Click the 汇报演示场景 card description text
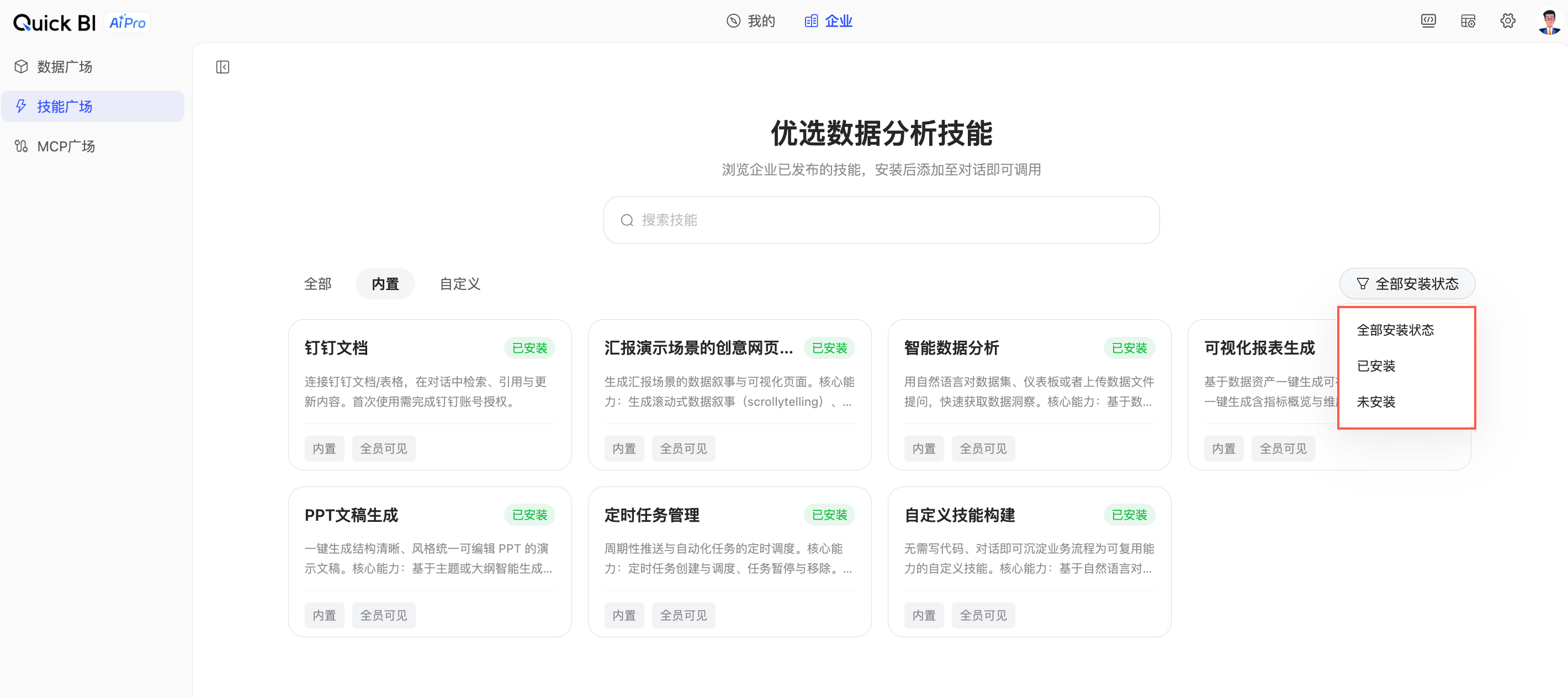This screenshot has height=698, width=1568. [729, 392]
